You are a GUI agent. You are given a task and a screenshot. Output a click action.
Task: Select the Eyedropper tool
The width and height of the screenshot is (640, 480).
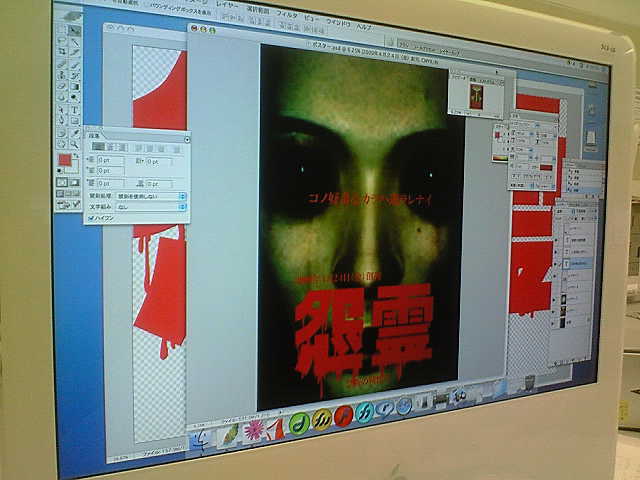75,133
